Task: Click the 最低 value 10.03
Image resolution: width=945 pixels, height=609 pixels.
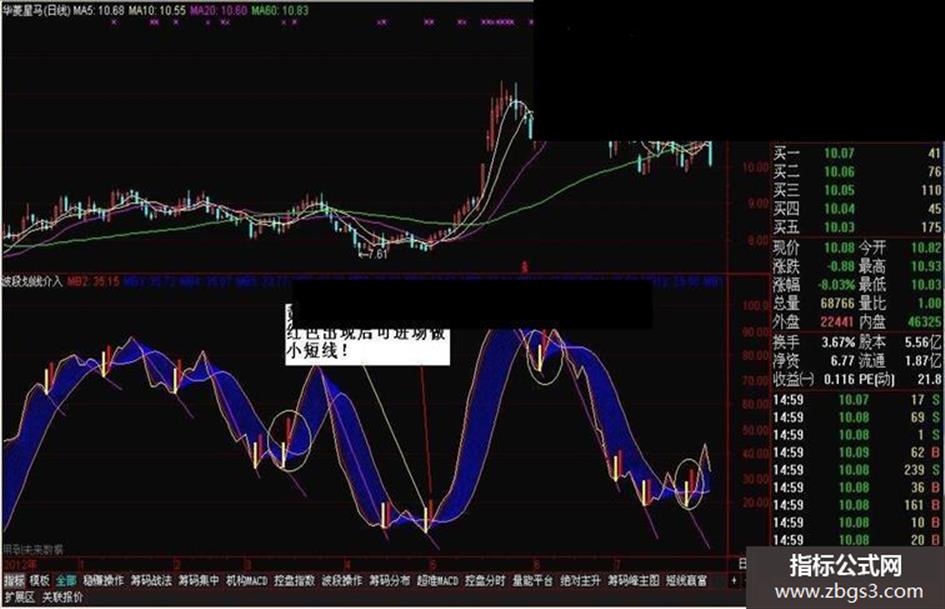Action: click(x=926, y=285)
